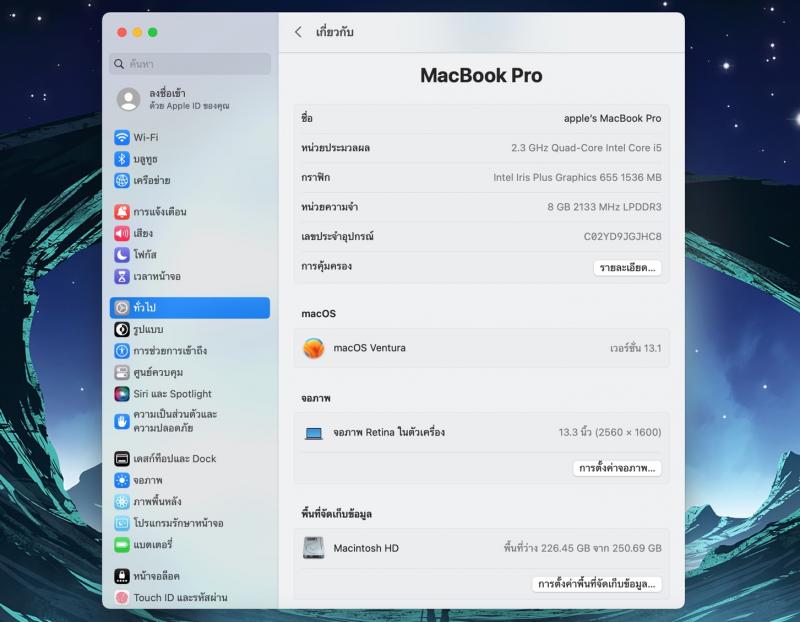Click the search field in sidebar

point(190,64)
